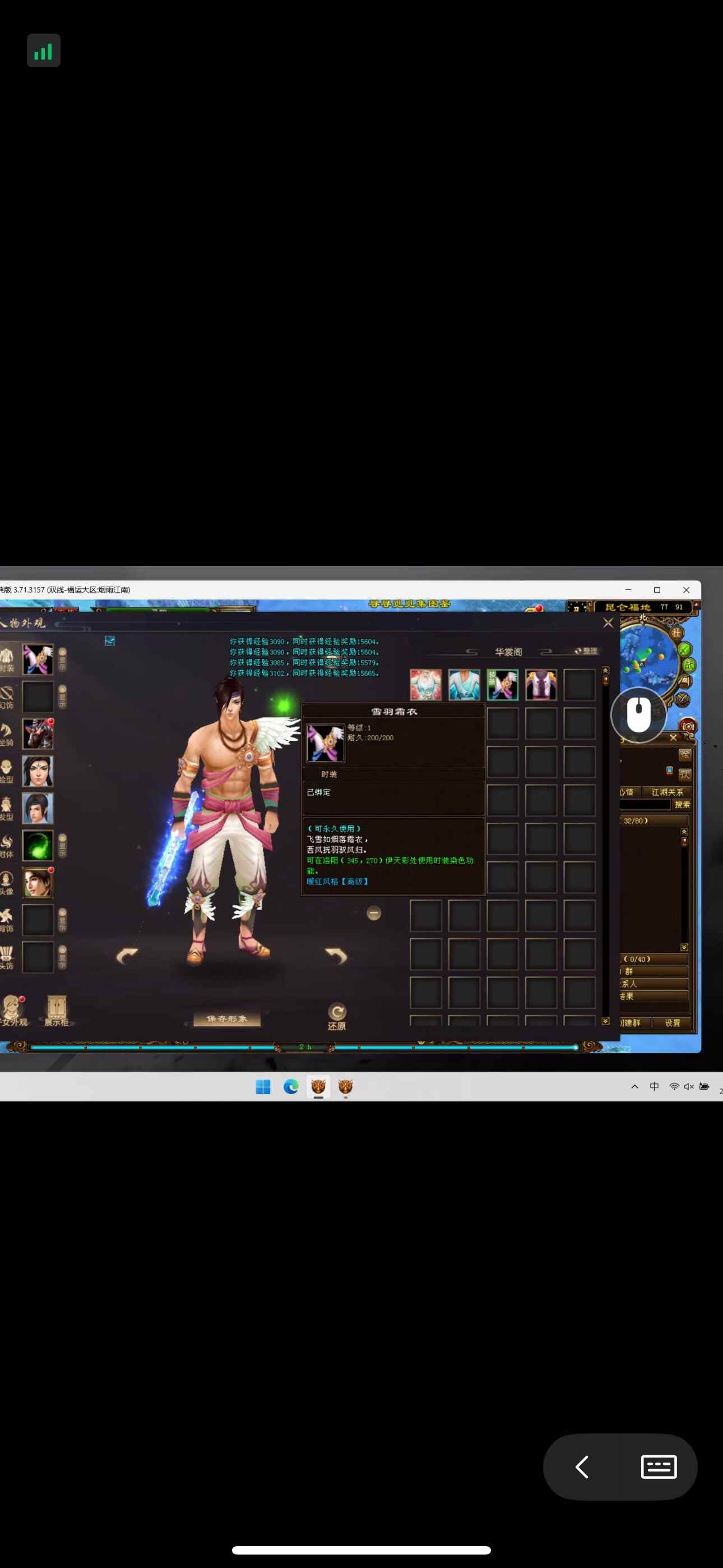Select the equipped 雪羽霜衣 wardrobe item
Image resolution: width=723 pixels, height=1568 pixels.
(x=503, y=685)
